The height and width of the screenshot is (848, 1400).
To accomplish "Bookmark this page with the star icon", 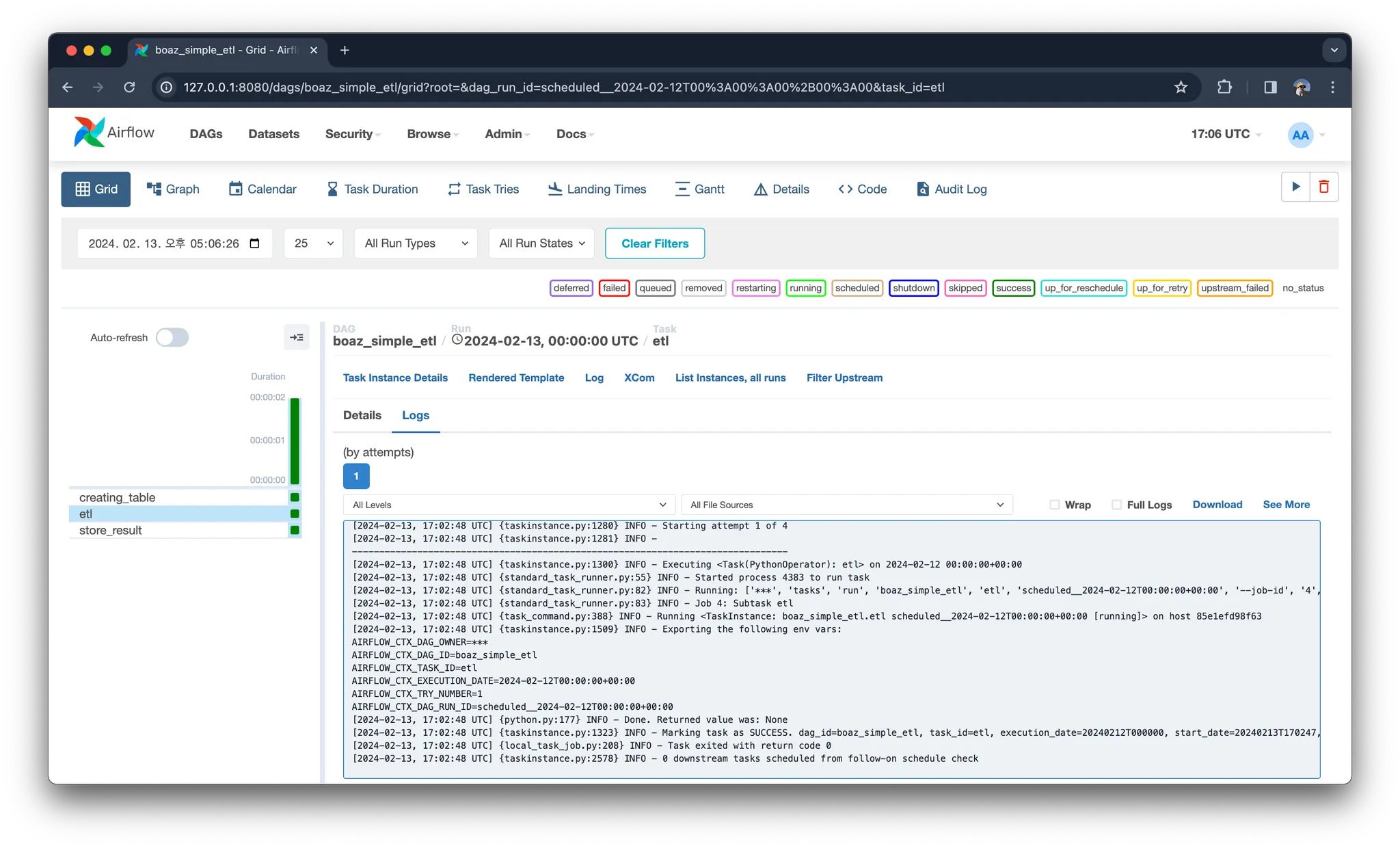I will point(1181,88).
